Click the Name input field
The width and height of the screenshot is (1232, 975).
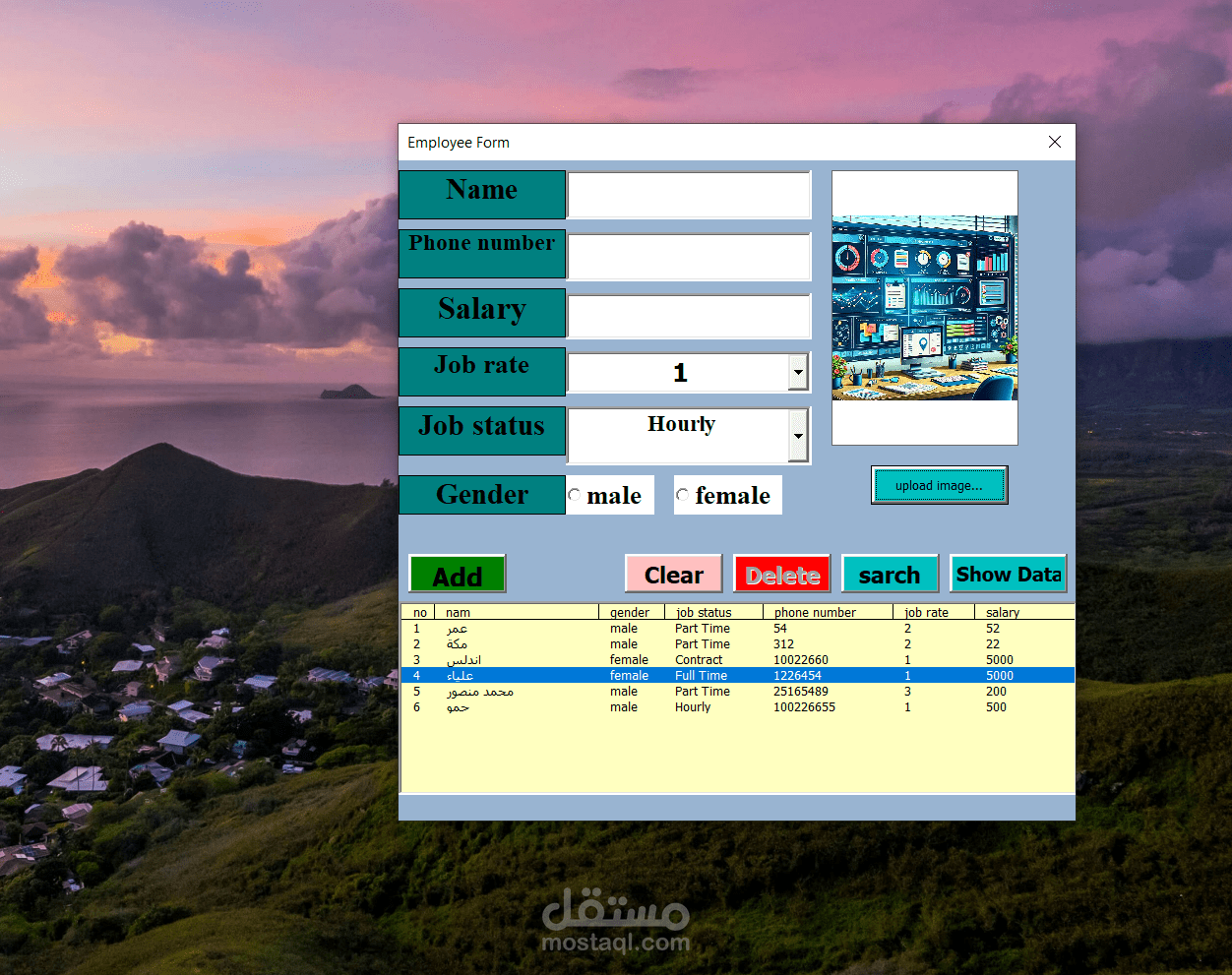click(x=689, y=195)
